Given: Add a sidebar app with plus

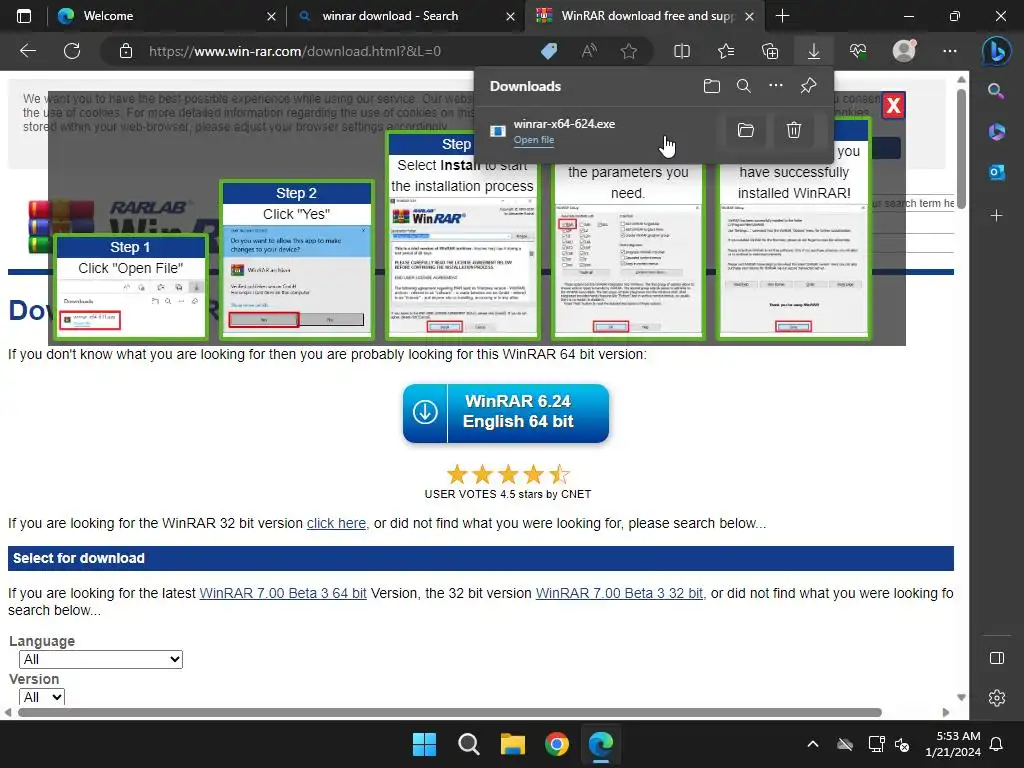Looking at the screenshot, I should (x=996, y=215).
